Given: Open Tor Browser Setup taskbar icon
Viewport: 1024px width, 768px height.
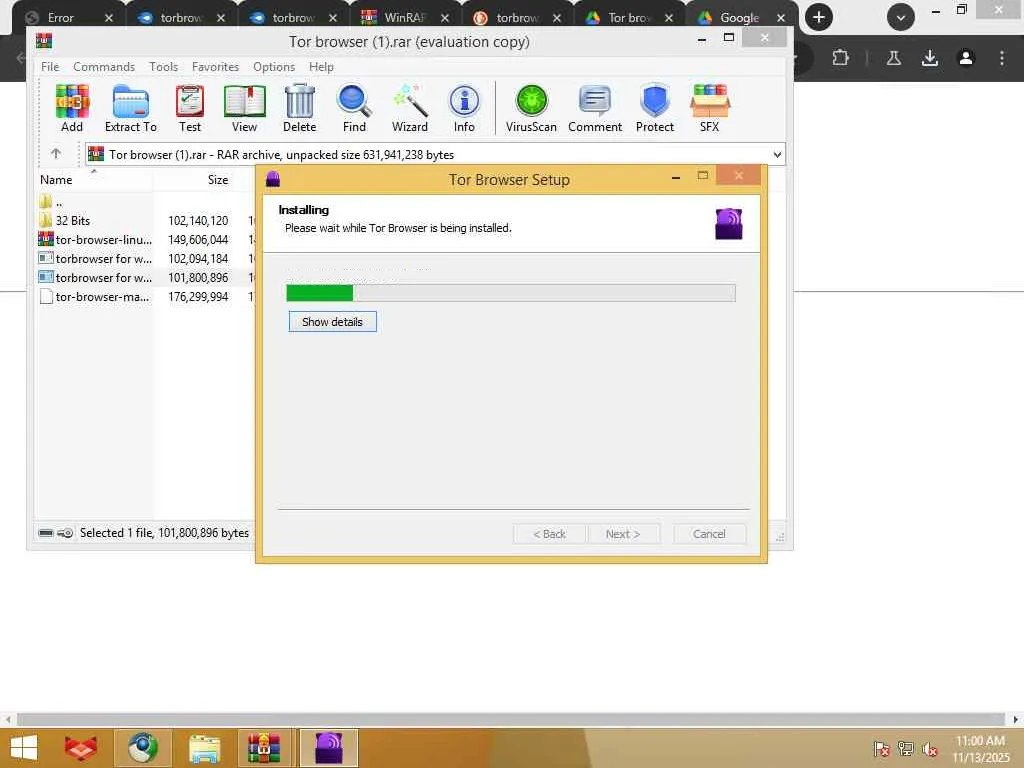Looking at the screenshot, I should [x=328, y=748].
